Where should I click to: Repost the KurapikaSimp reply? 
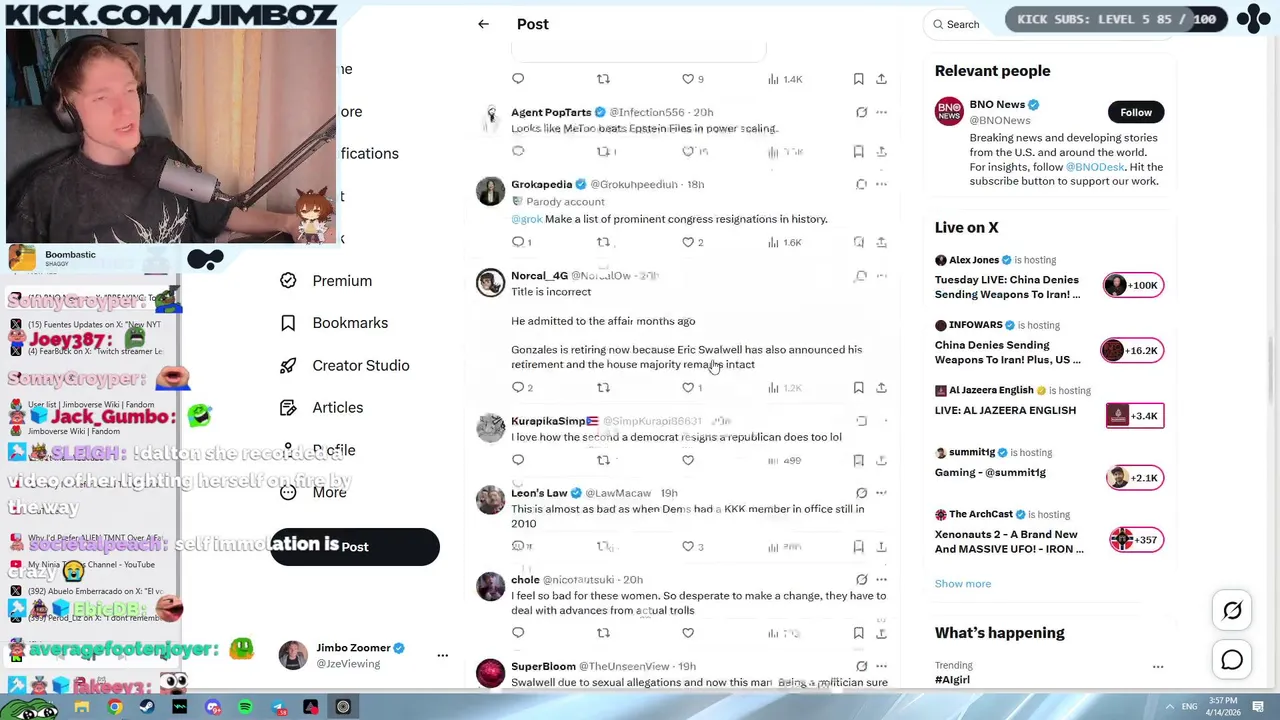tap(603, 460)
